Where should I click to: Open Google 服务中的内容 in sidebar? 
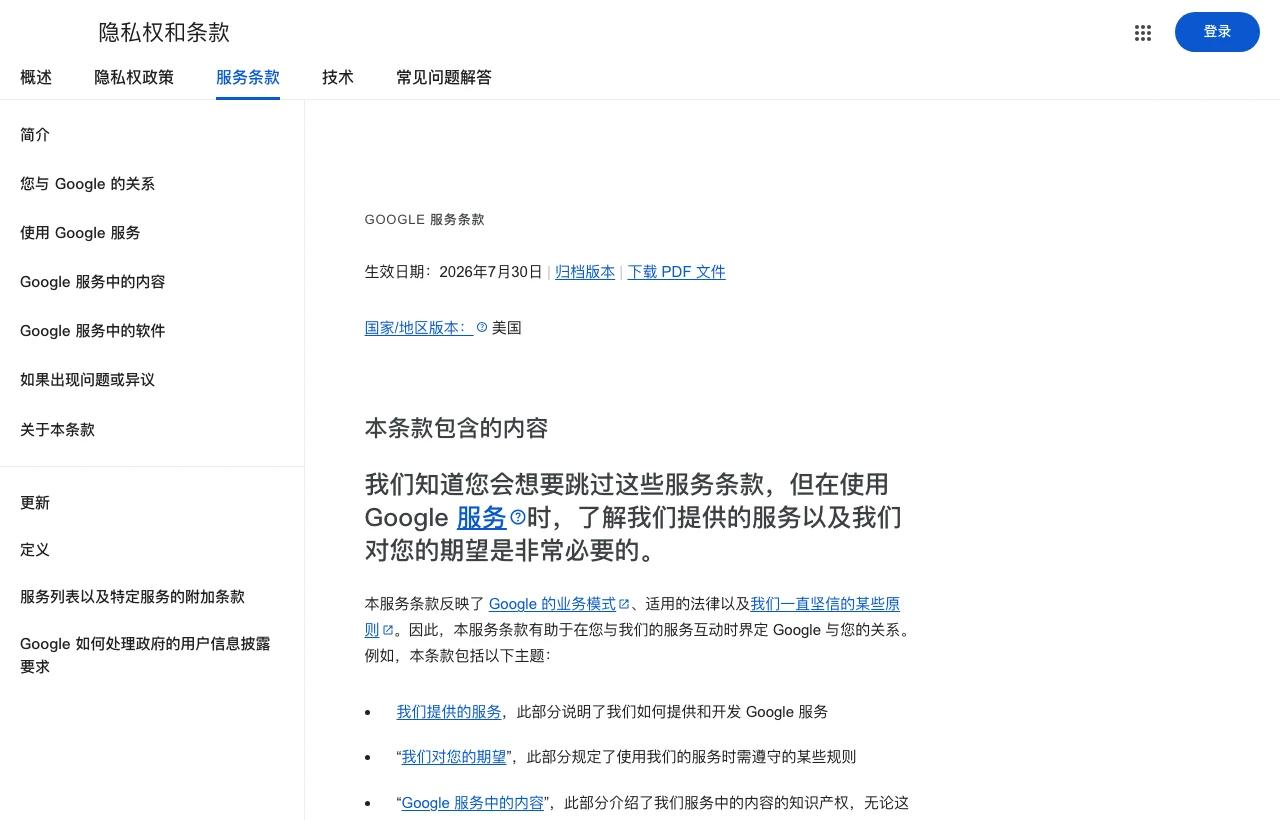tap(93, 281)
